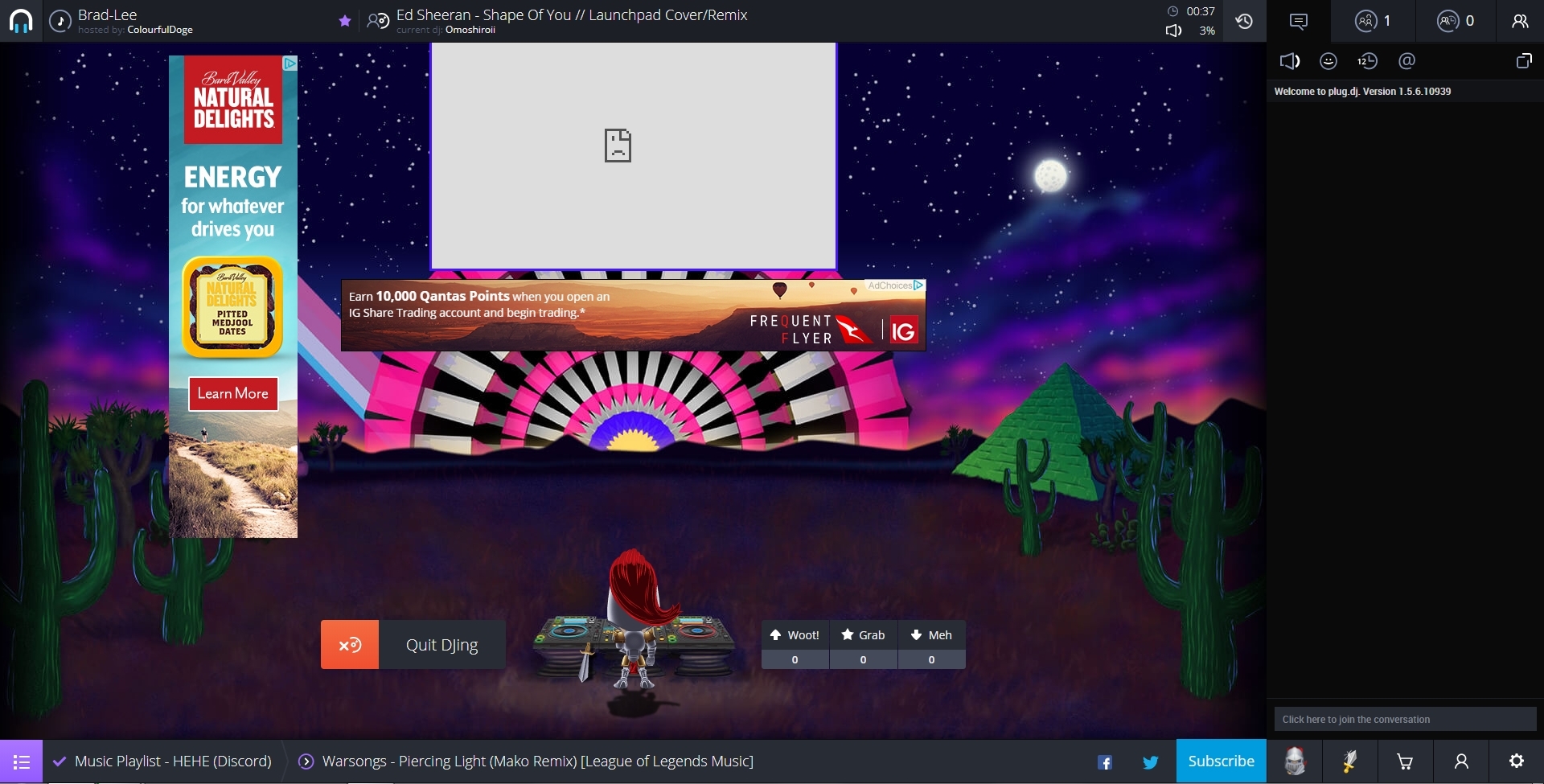Screen dimensions: 1544x784
Task: Open the friends tab
Action: point(1520,21)
